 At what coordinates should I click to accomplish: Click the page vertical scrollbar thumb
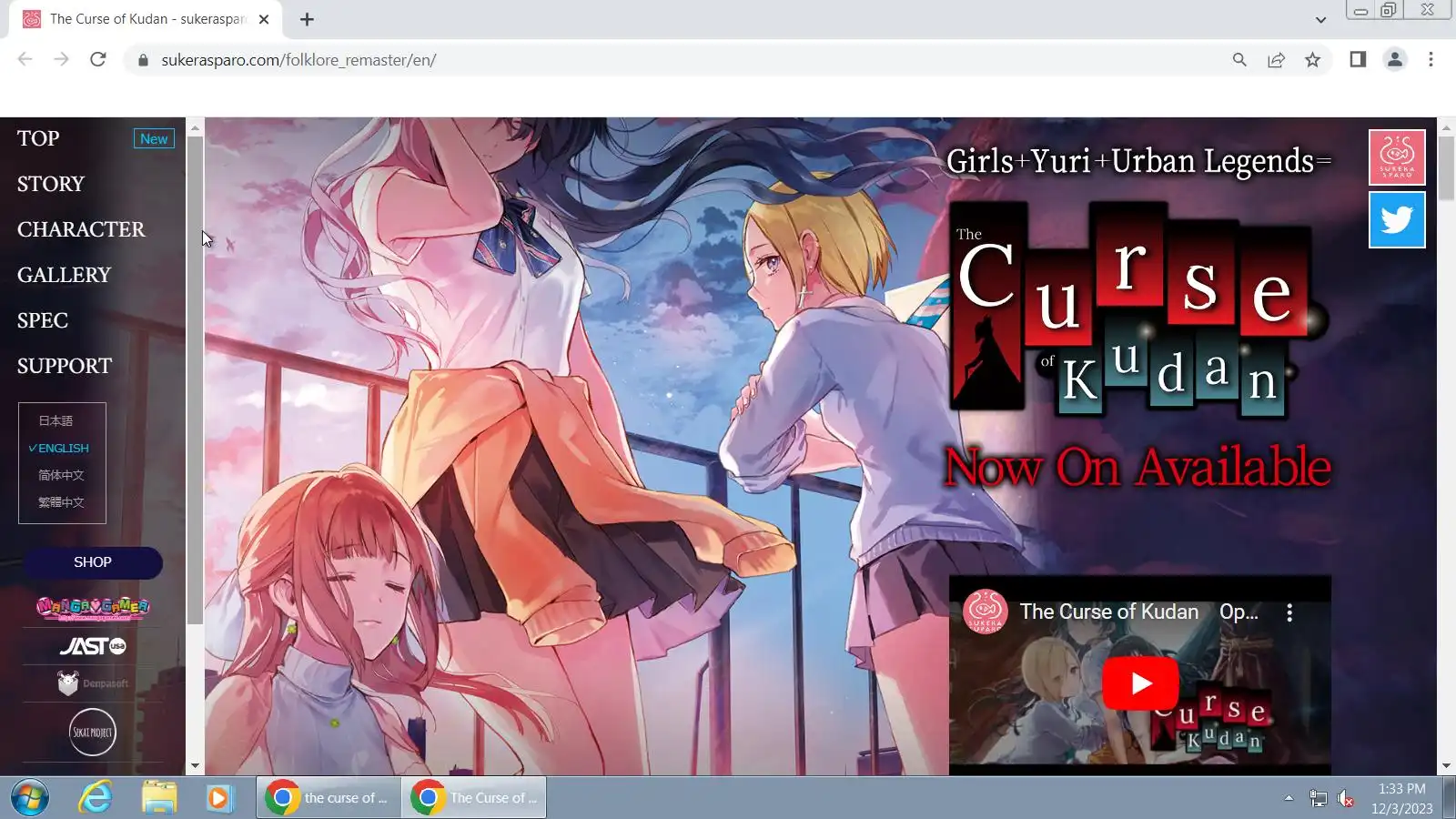1446,169
